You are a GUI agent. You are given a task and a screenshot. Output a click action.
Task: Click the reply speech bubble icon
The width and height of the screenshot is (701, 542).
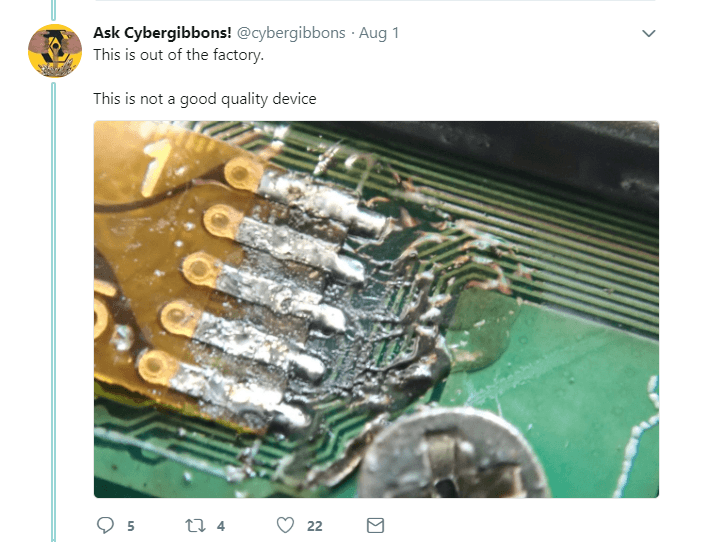pos(106,525)
